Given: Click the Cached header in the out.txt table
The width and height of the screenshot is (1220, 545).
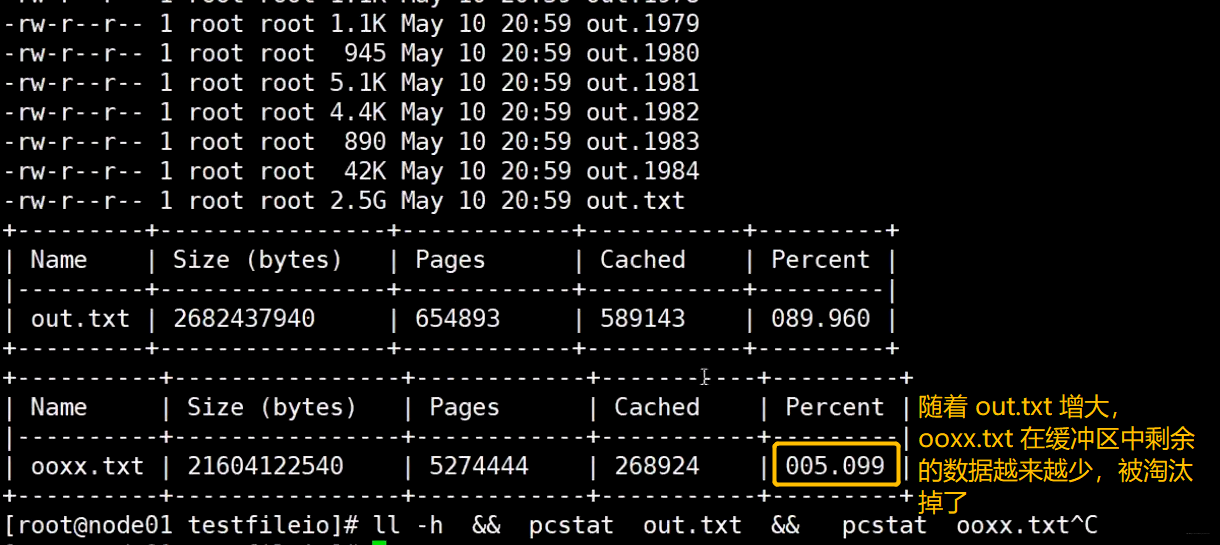Looking at the screenshot, I should [x=643, y=260].
